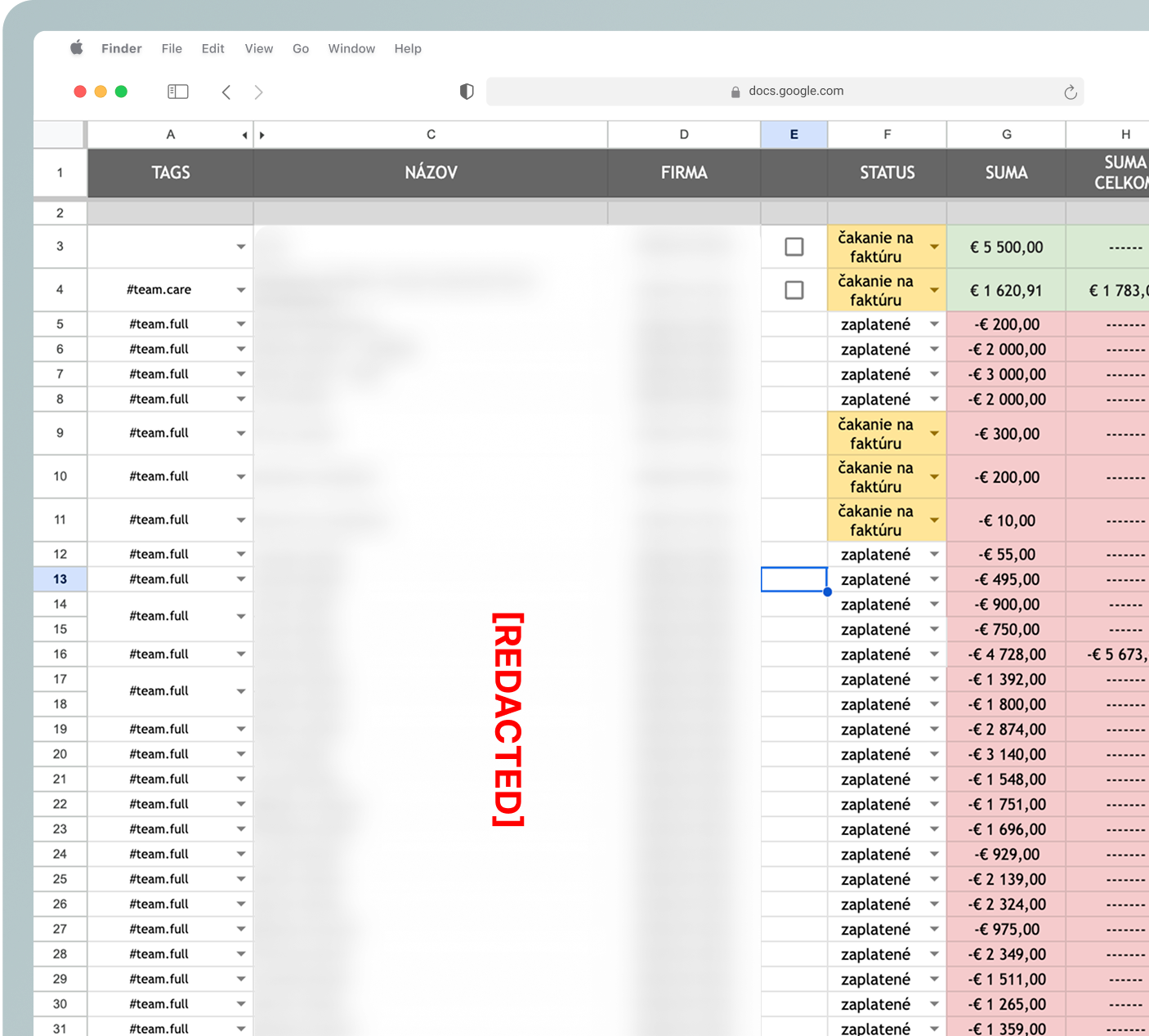Image resolution: width=1149 pixels, height=1036 pixels.
Task: Open the empty tag dropdown in row 3
Action: tap(241, 247)
